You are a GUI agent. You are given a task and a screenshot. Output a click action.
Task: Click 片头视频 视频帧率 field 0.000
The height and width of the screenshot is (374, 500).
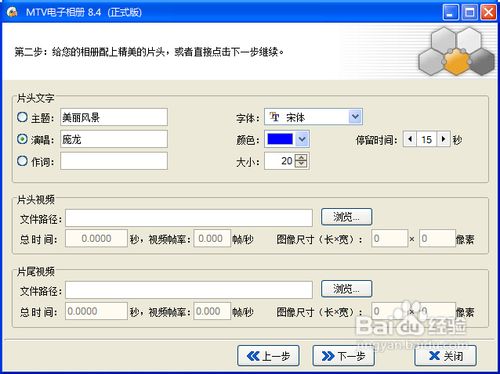[212, 238]
